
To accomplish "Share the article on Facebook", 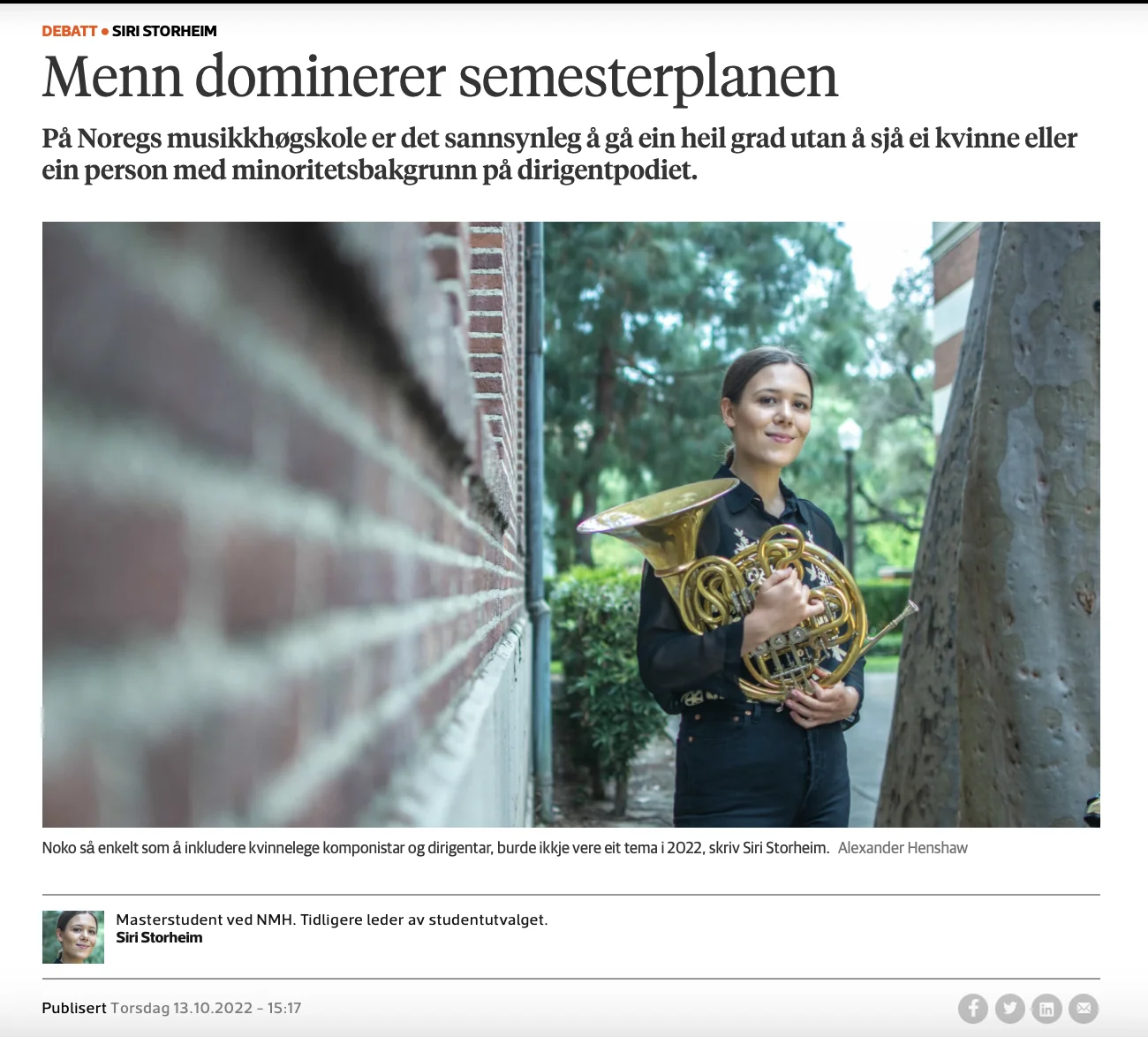I will pyautogui.click(x=973, y=1008).
